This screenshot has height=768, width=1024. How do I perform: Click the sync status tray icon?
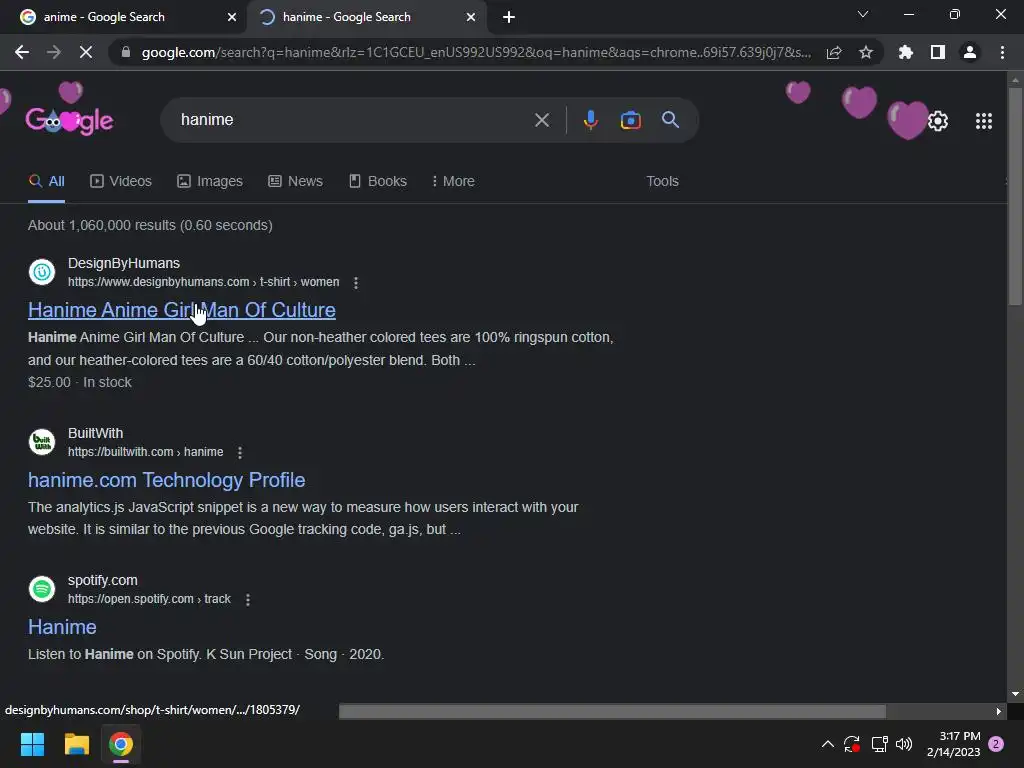852,744
